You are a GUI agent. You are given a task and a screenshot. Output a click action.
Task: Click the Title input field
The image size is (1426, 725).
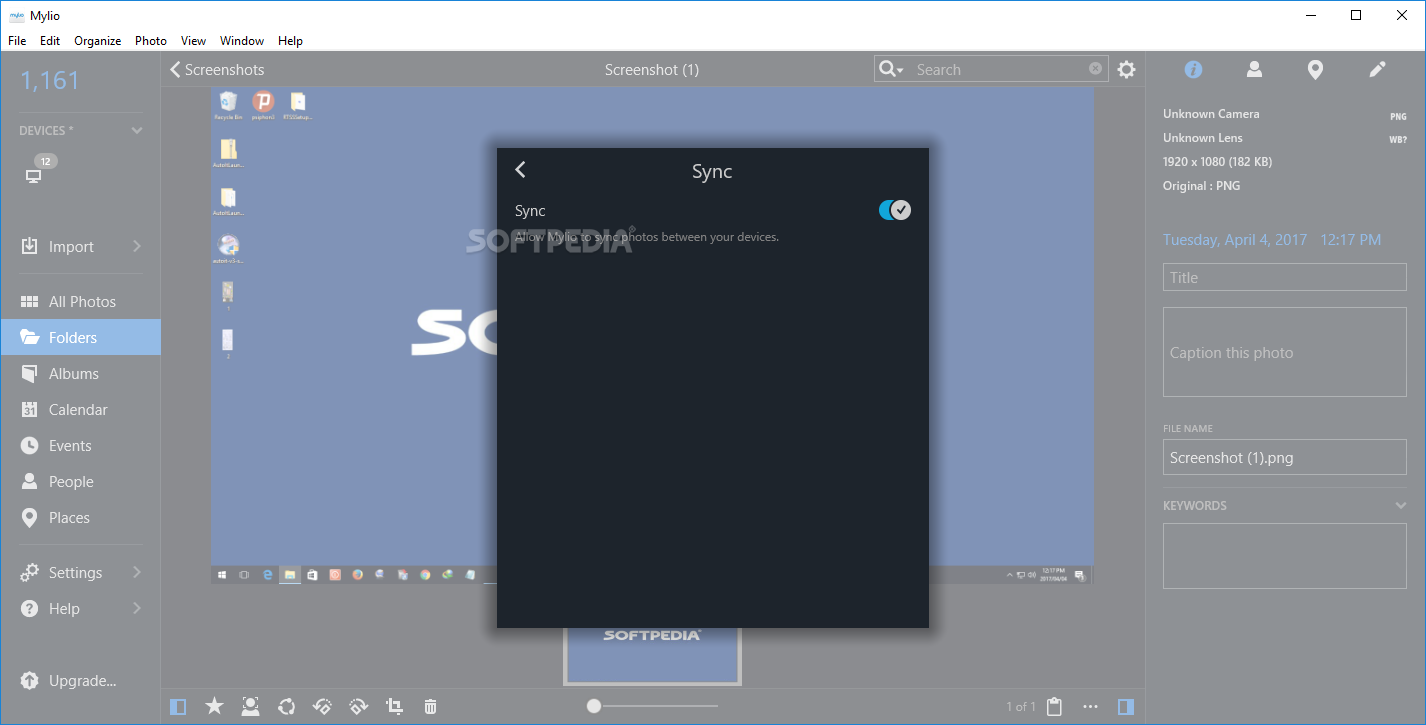point(1285,278)
